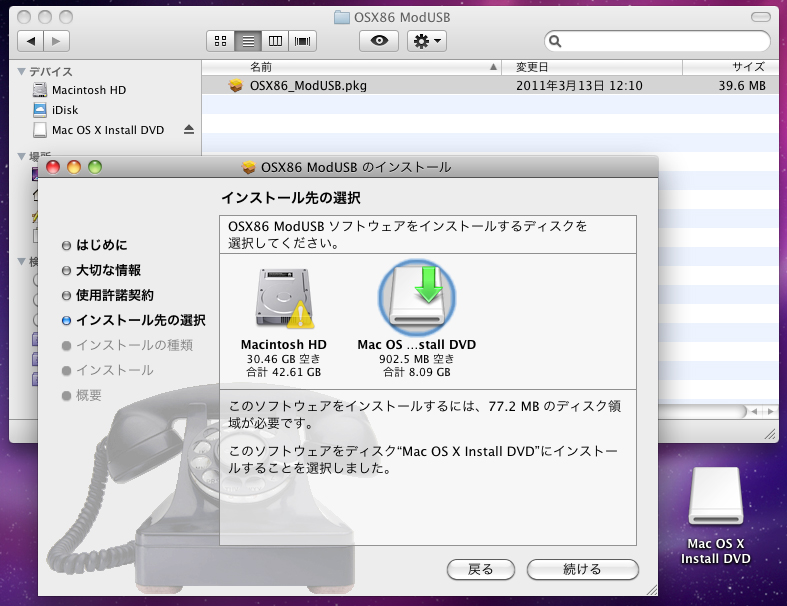
Task: Click the Finder toolbar toggle pill button
Action: coord(760,17)
